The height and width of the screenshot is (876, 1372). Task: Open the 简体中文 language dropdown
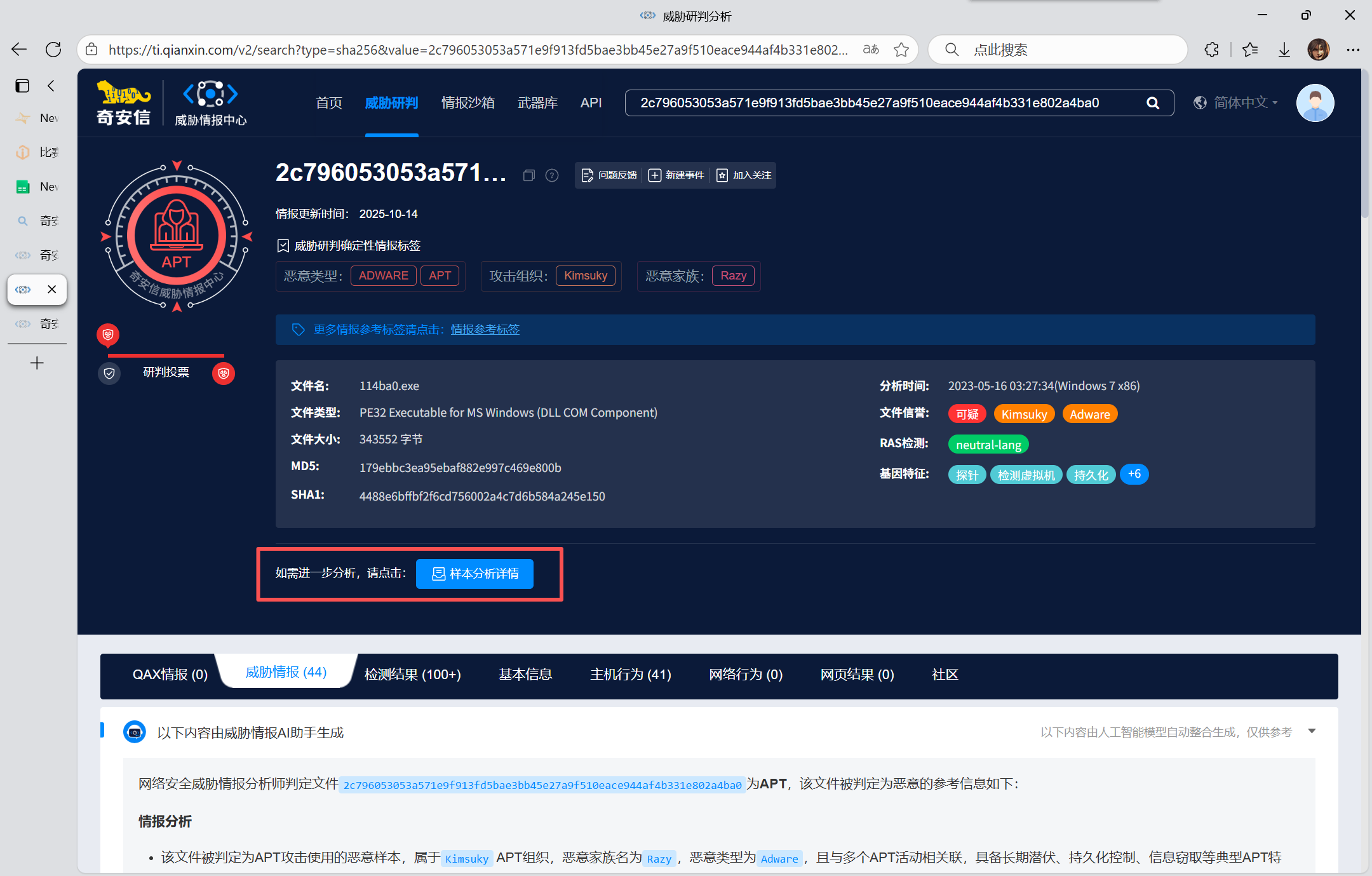1236,103
